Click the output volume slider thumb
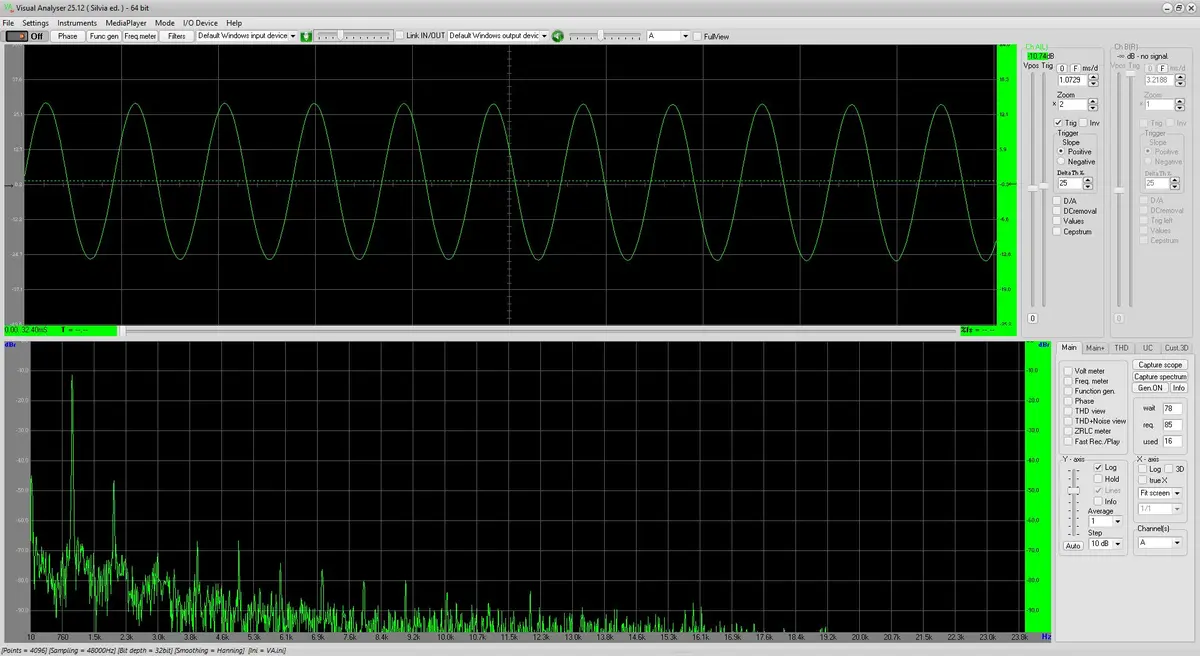The height and width of the screenshot is (656, 1200). coord(600,35)
